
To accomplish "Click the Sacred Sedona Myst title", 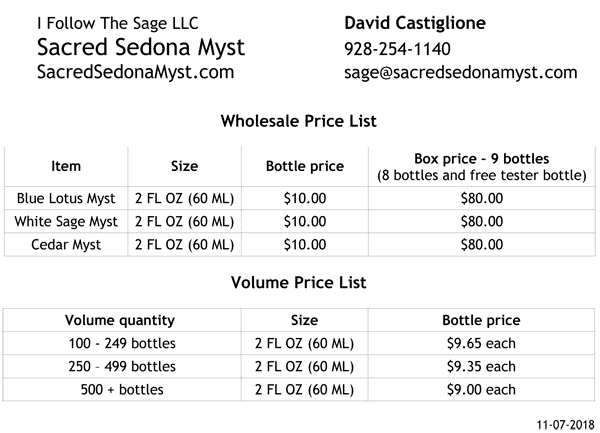I will [140, 47].
